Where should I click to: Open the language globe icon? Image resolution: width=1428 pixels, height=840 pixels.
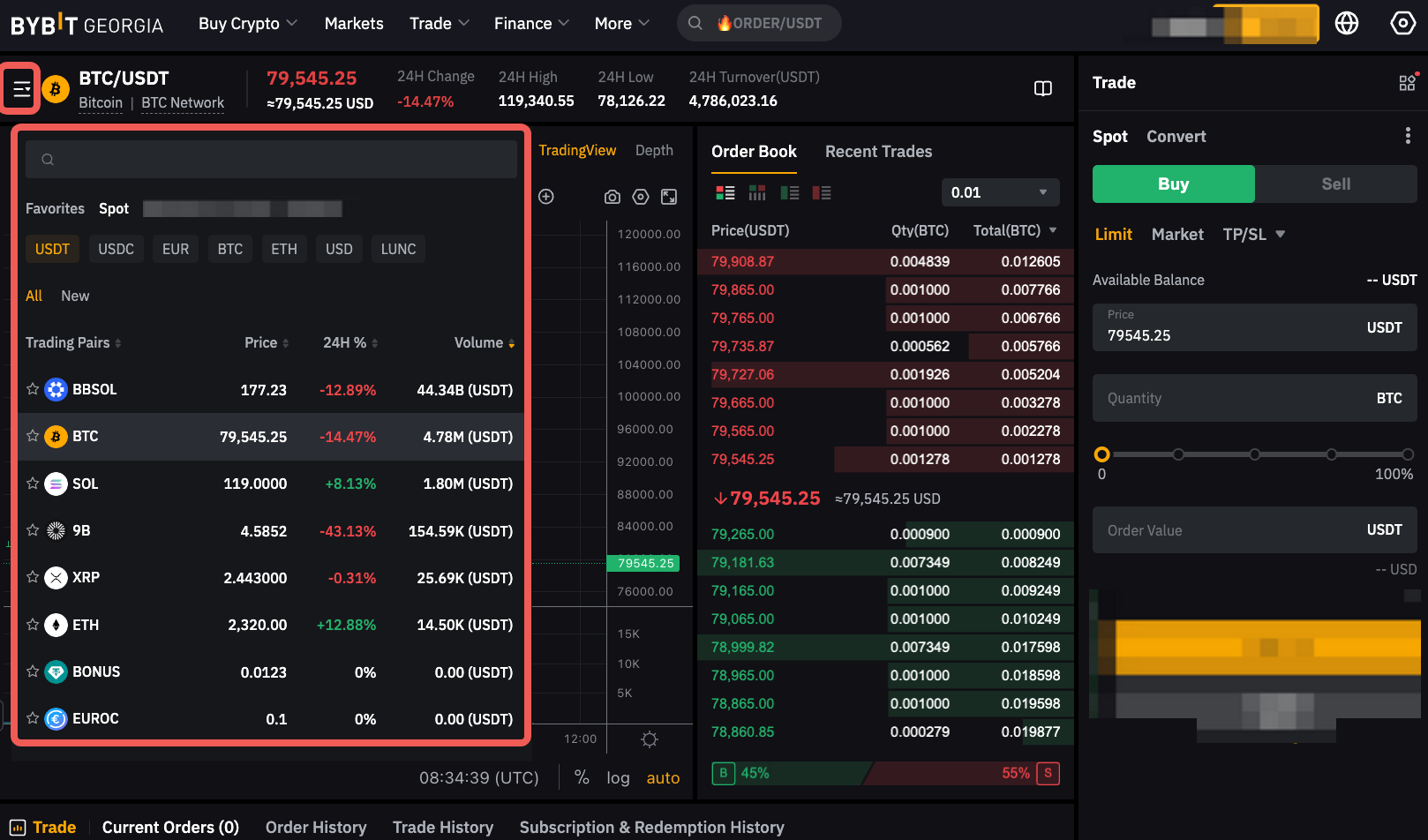pos(1346,23)
